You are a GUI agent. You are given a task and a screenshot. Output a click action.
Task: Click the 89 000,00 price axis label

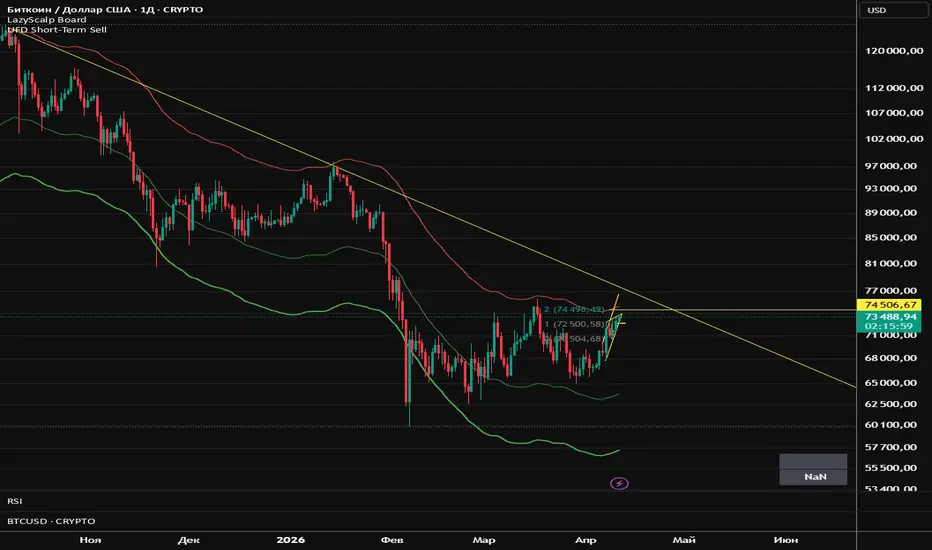891,213
